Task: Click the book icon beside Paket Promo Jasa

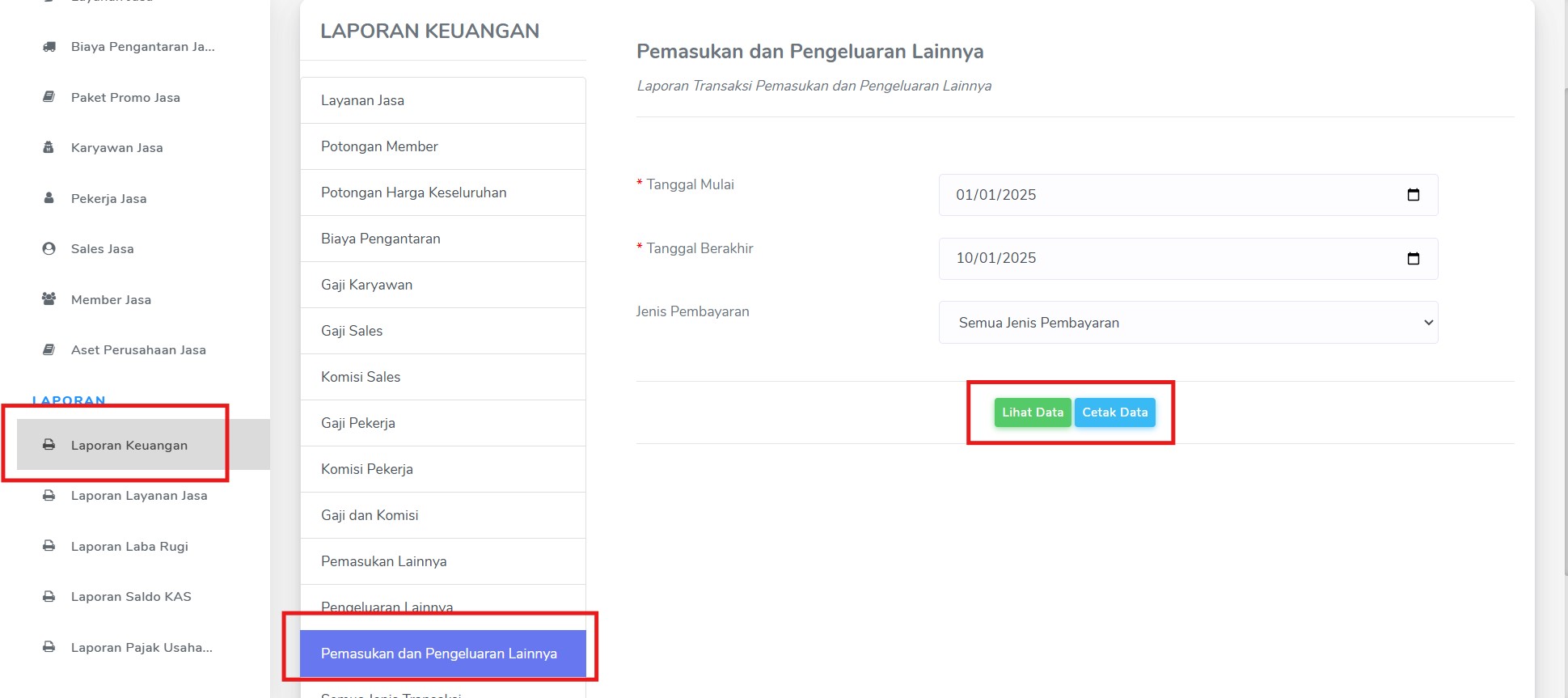Action: 49,97
